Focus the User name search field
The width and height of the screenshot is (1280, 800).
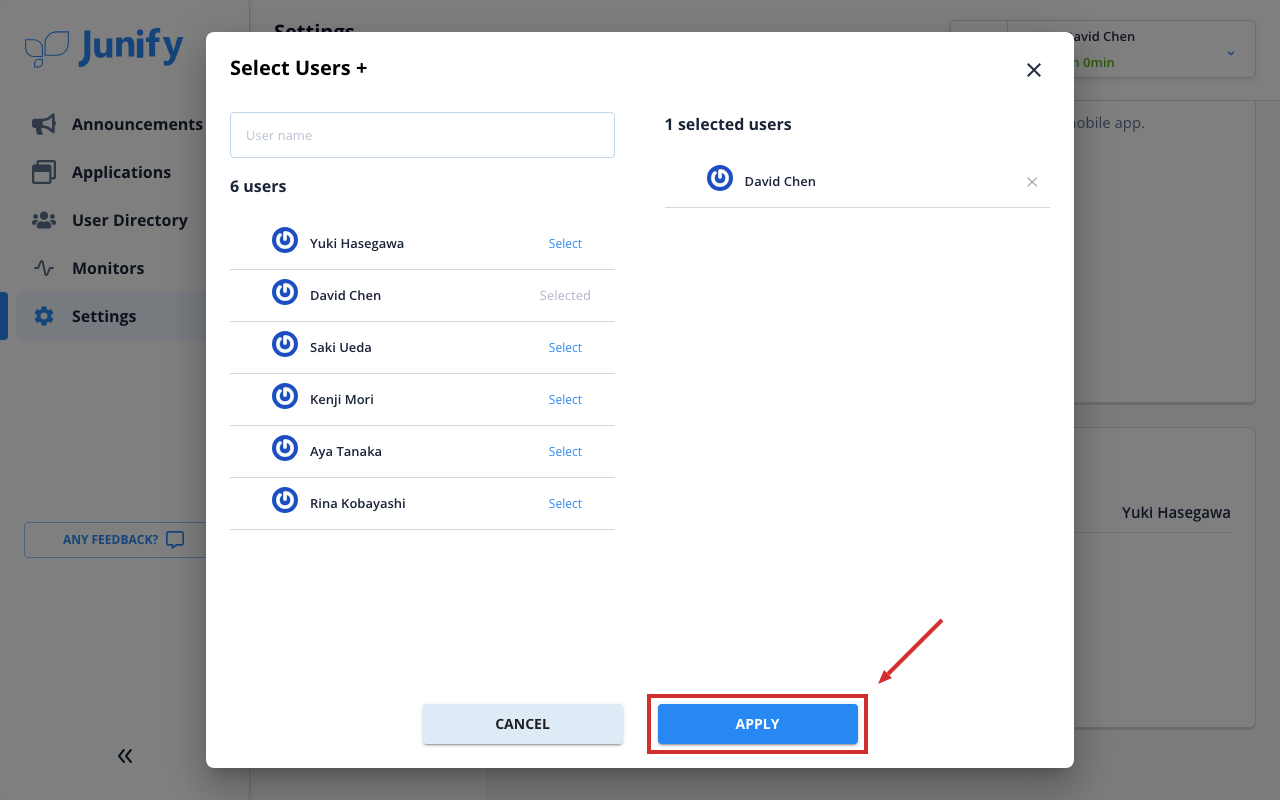pyautogui.click(x=422, y=135)
